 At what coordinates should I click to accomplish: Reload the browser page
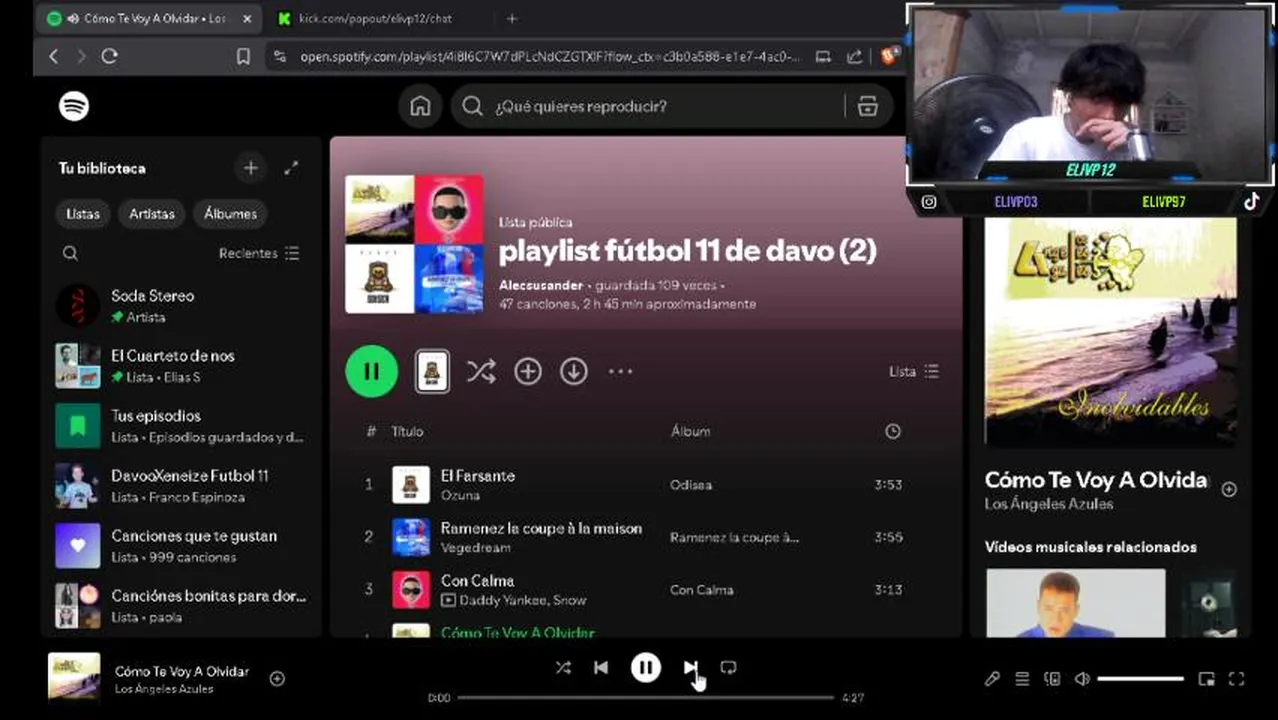(x=110, y=57)
